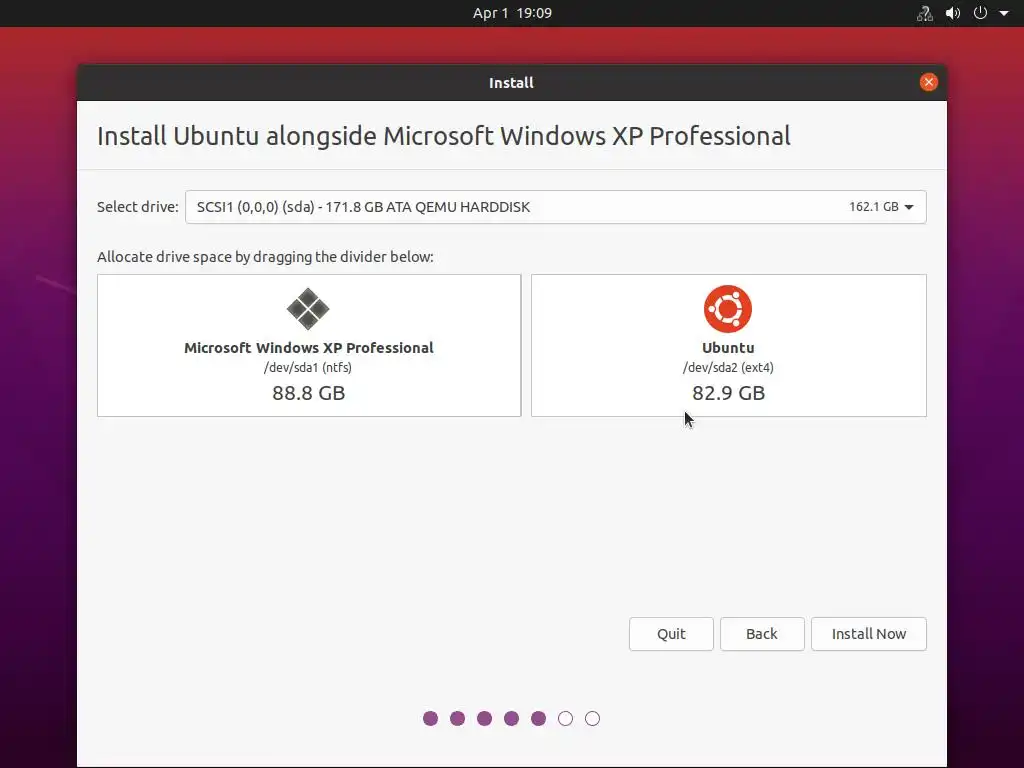Open the clock showing Apr 1 19:09

512,13
